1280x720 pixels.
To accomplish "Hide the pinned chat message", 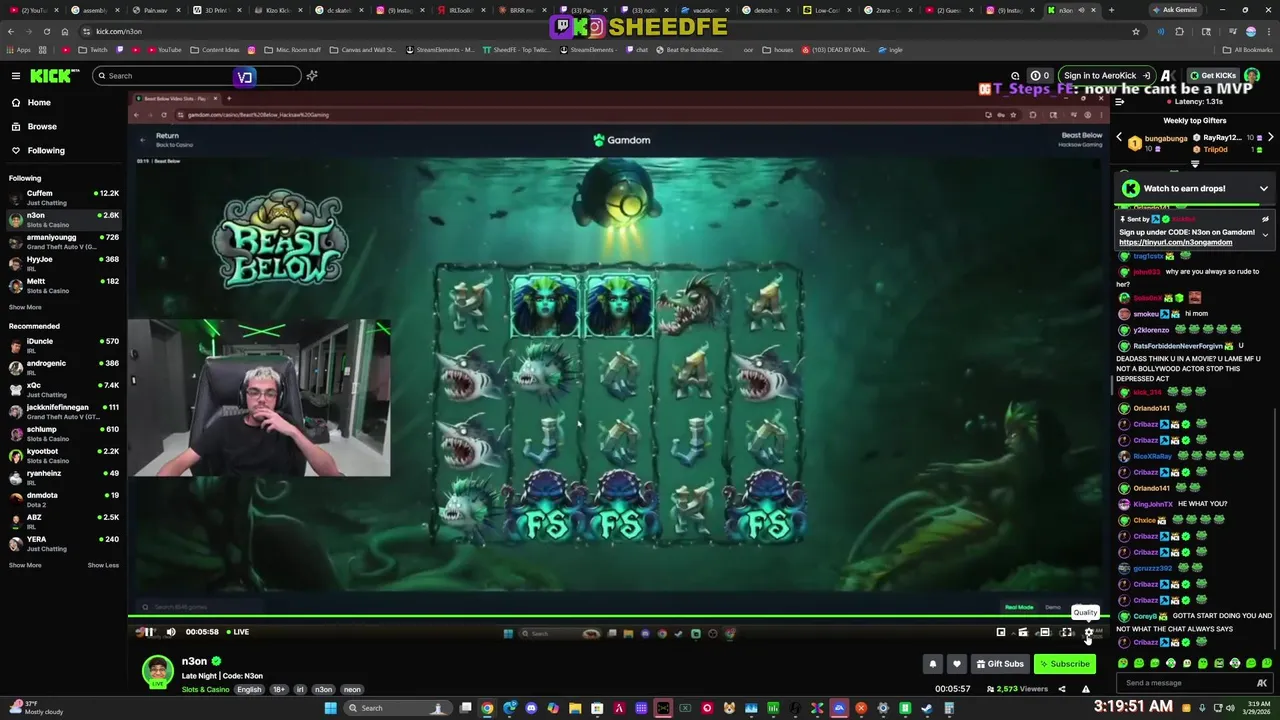I will [1265, 219].
